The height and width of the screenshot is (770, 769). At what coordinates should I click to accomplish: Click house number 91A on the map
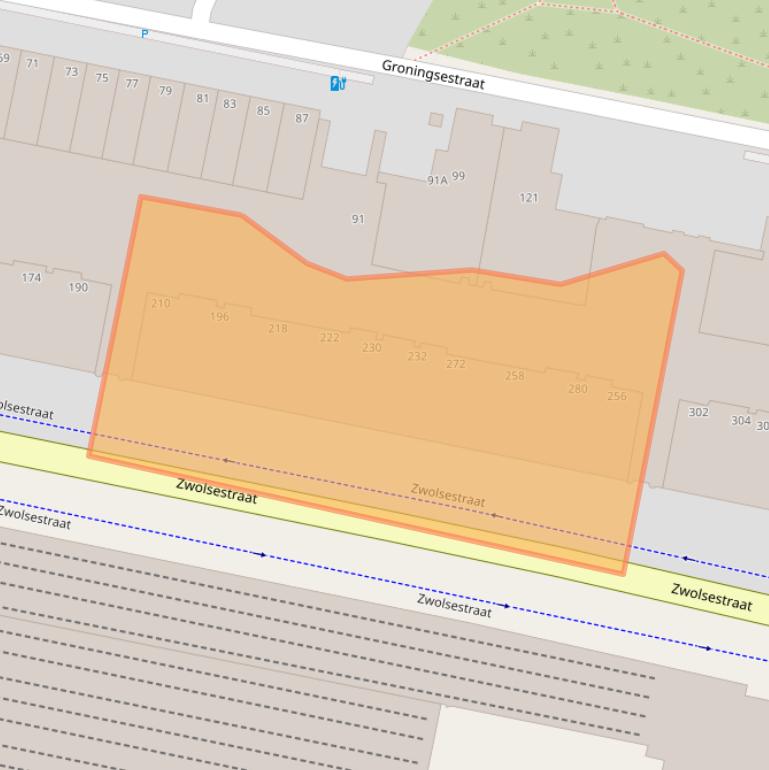(437, 181)
